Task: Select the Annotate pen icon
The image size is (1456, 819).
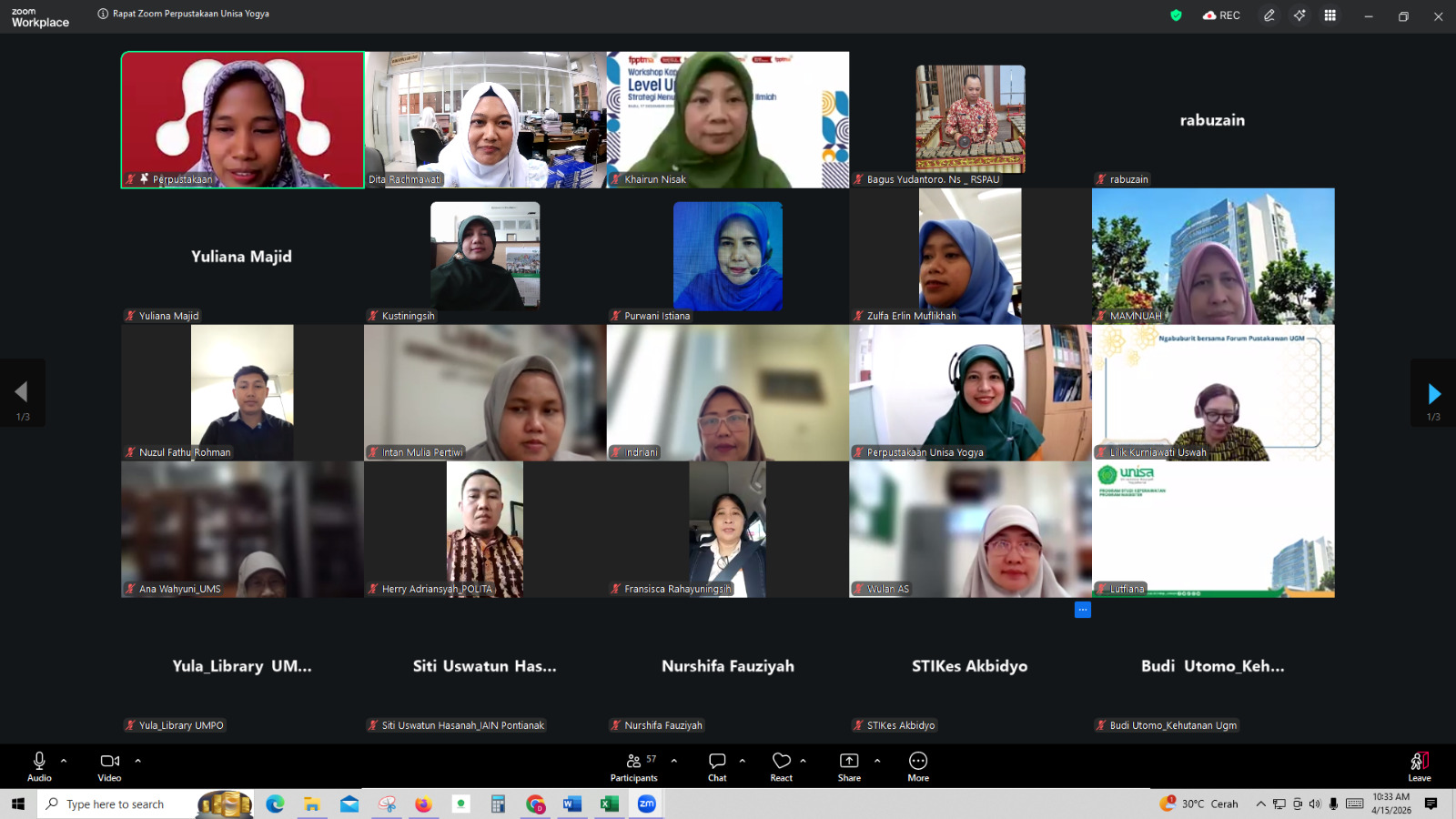Action: [1269, 15]
